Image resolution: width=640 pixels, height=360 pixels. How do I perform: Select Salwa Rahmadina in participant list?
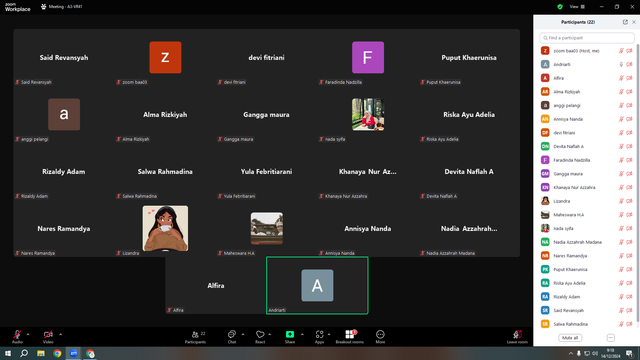pos(587,324)
